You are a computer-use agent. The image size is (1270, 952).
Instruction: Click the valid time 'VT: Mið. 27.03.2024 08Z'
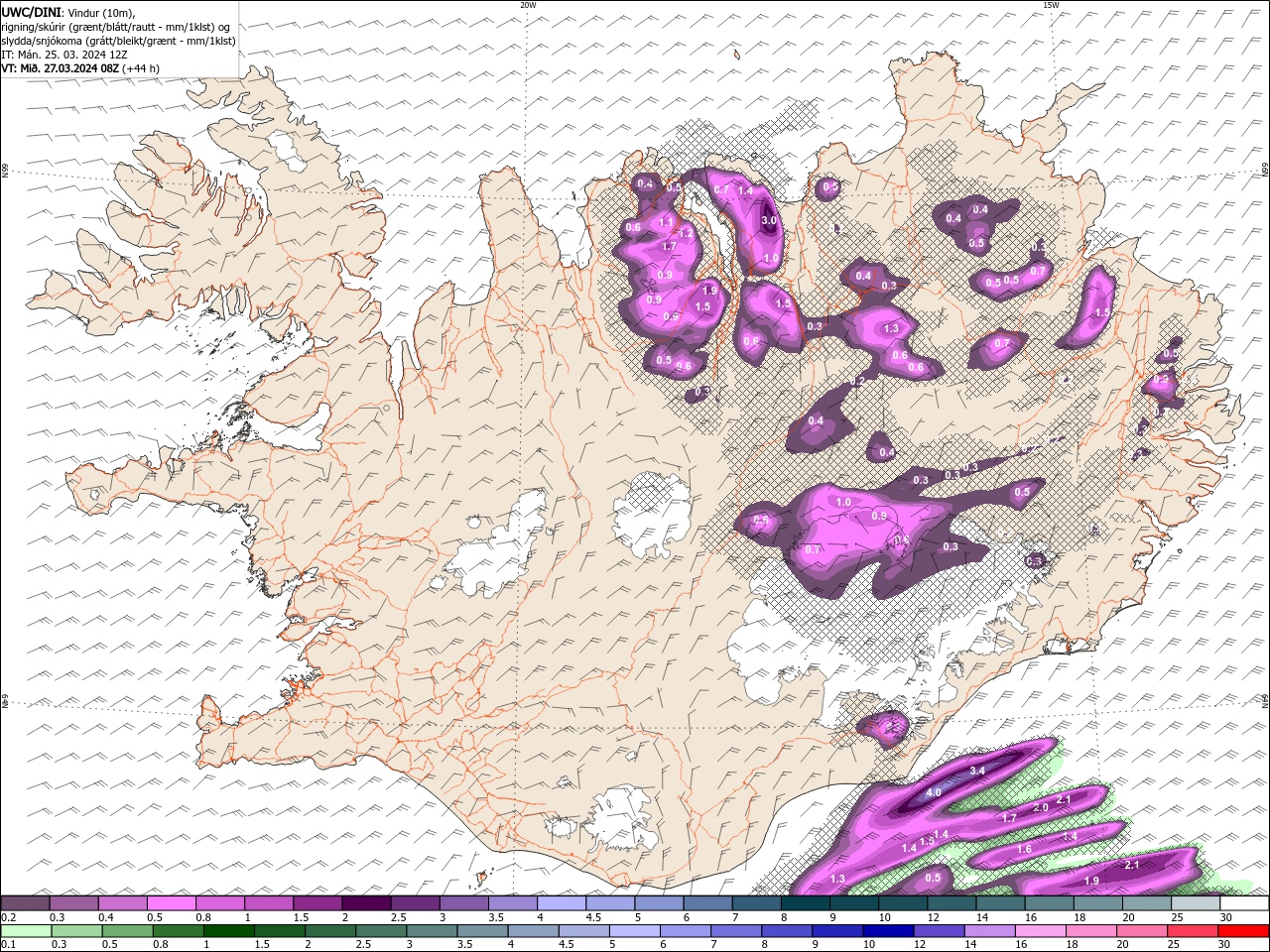(62, 68)
